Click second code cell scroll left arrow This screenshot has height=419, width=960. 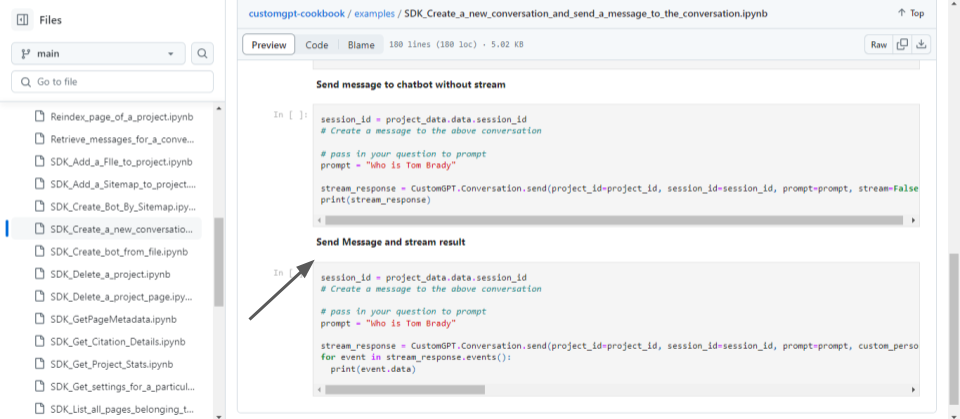[x=318, y=389]
